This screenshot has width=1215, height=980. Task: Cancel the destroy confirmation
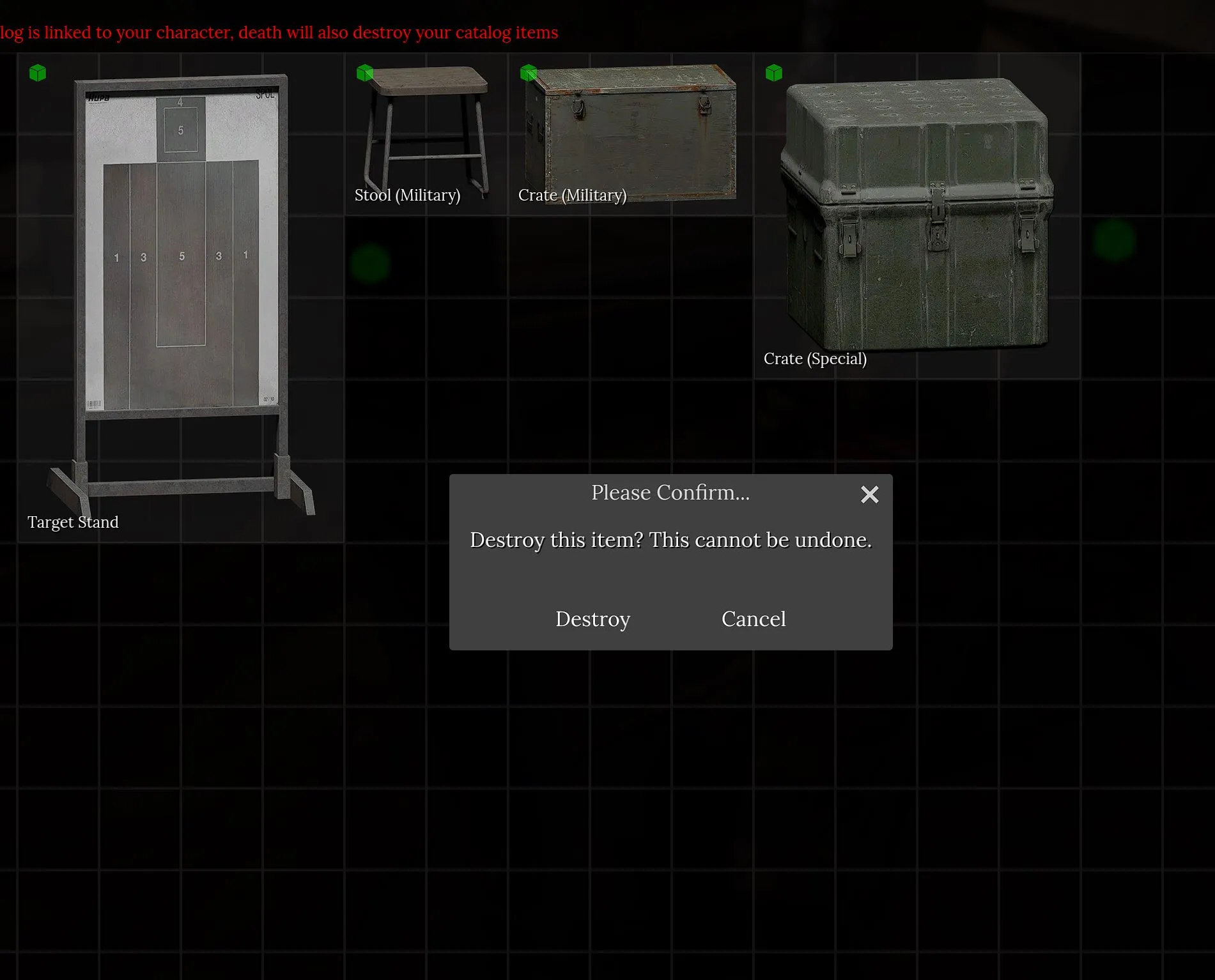[x=753, y=619]
